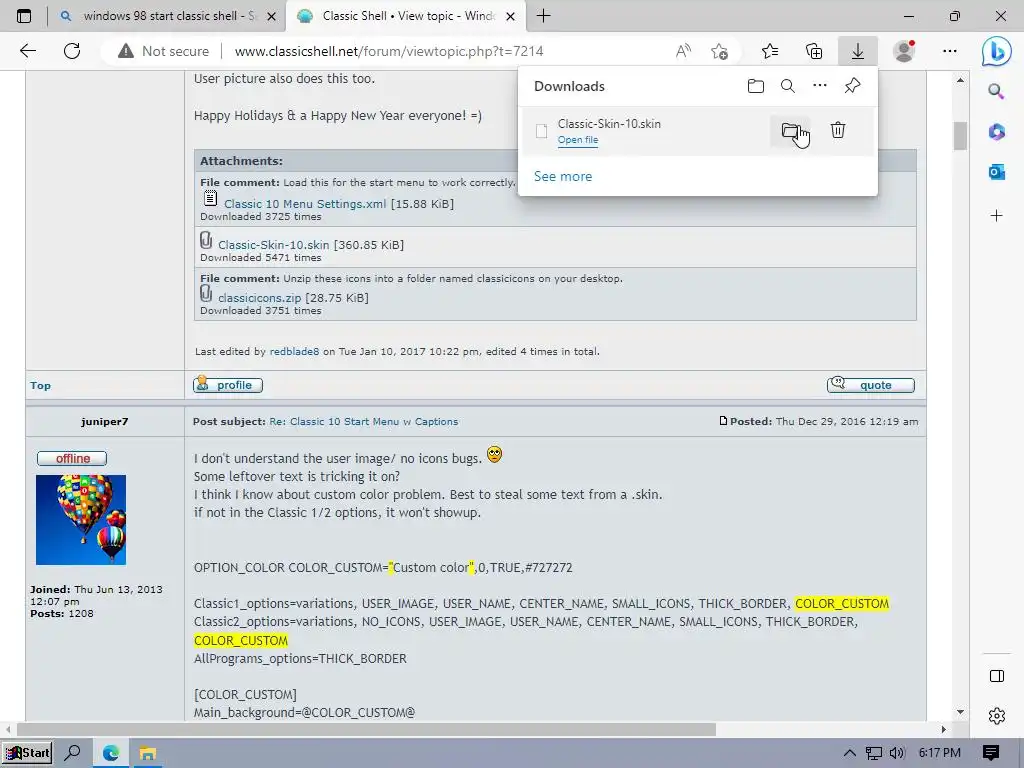
Task: Click the vertical scrollbar down arrow
Action: [960, 712]
